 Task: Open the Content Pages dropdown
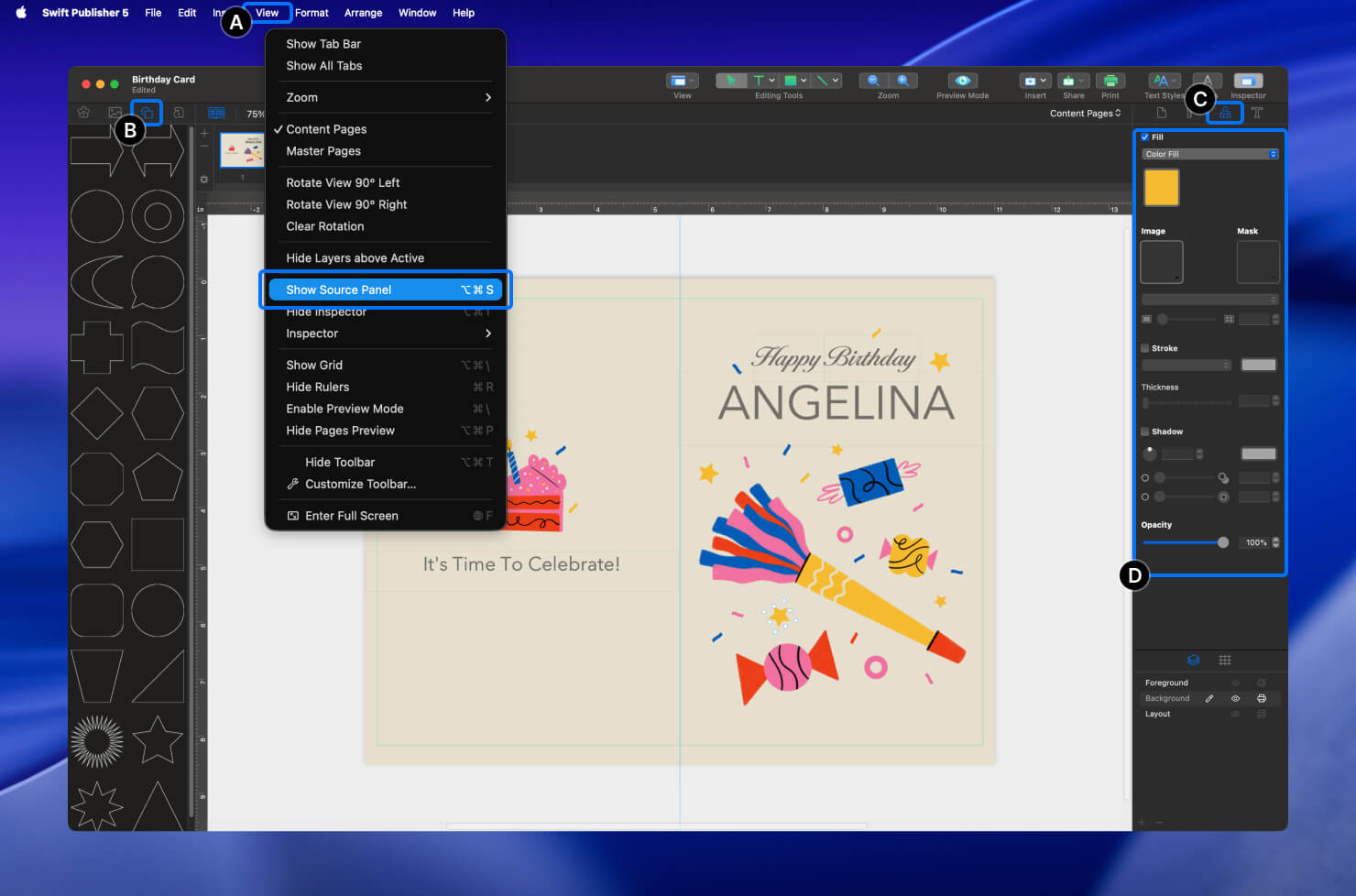click(1087, 113)
